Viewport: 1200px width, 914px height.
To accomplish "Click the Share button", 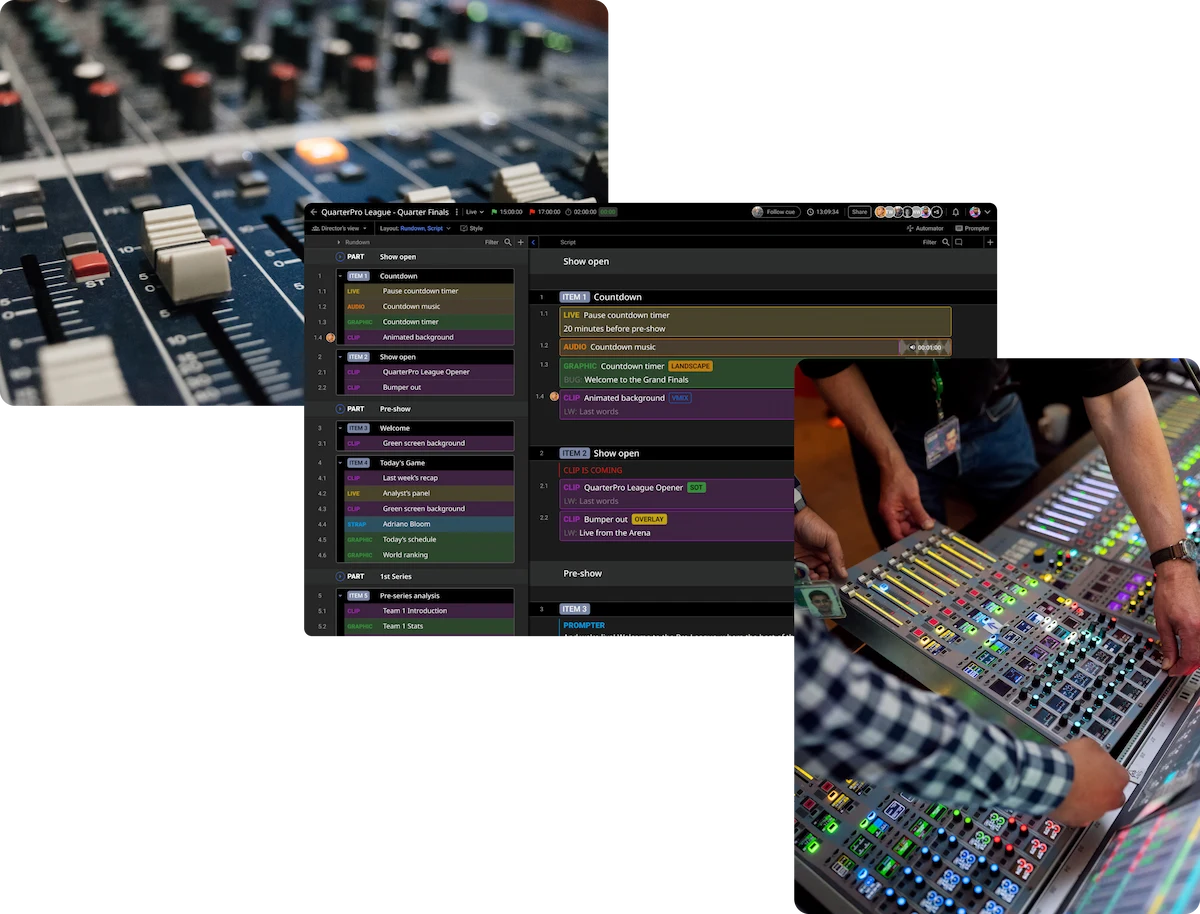I will [859, 212].
